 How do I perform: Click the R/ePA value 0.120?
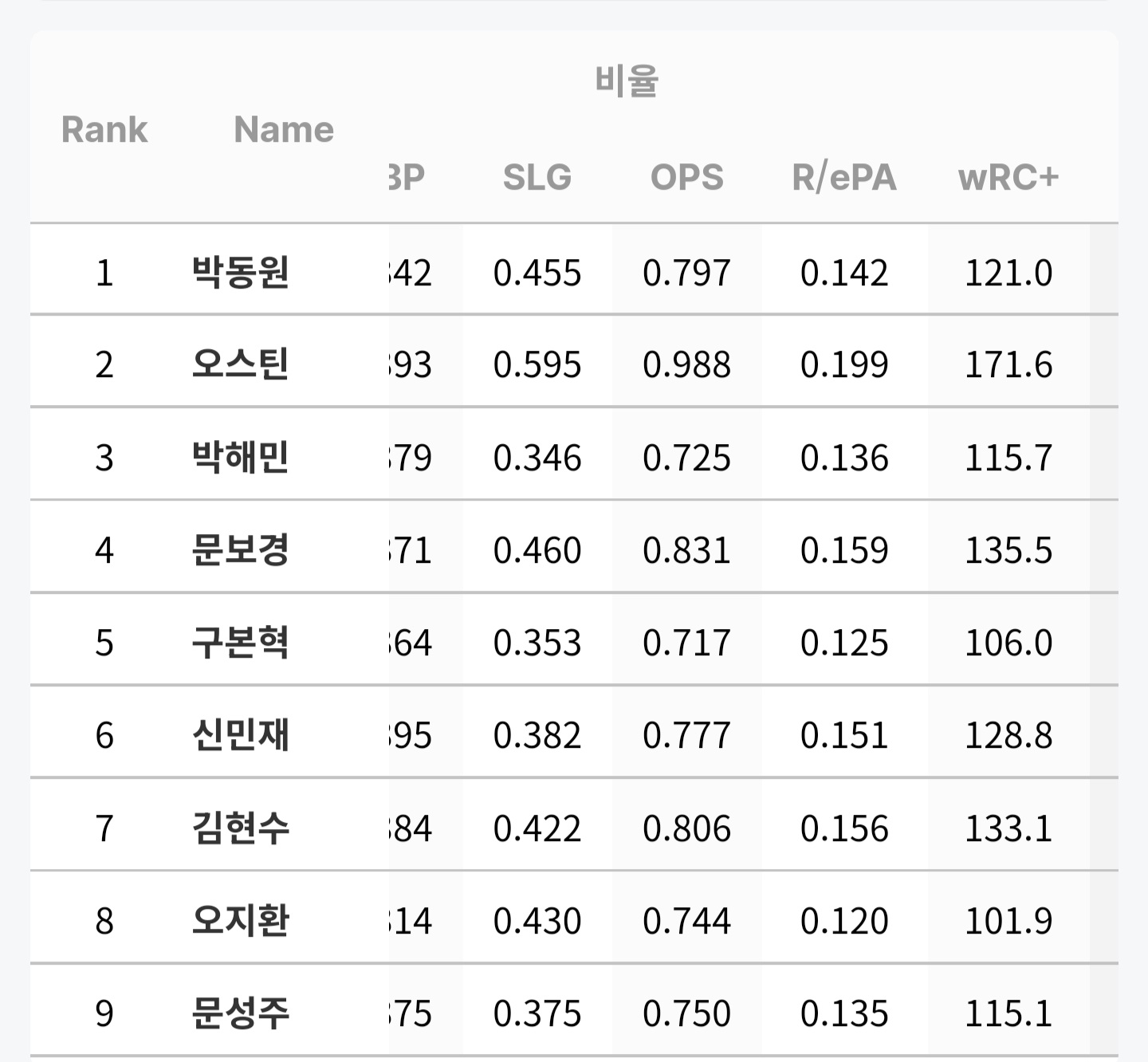(843, 921)
